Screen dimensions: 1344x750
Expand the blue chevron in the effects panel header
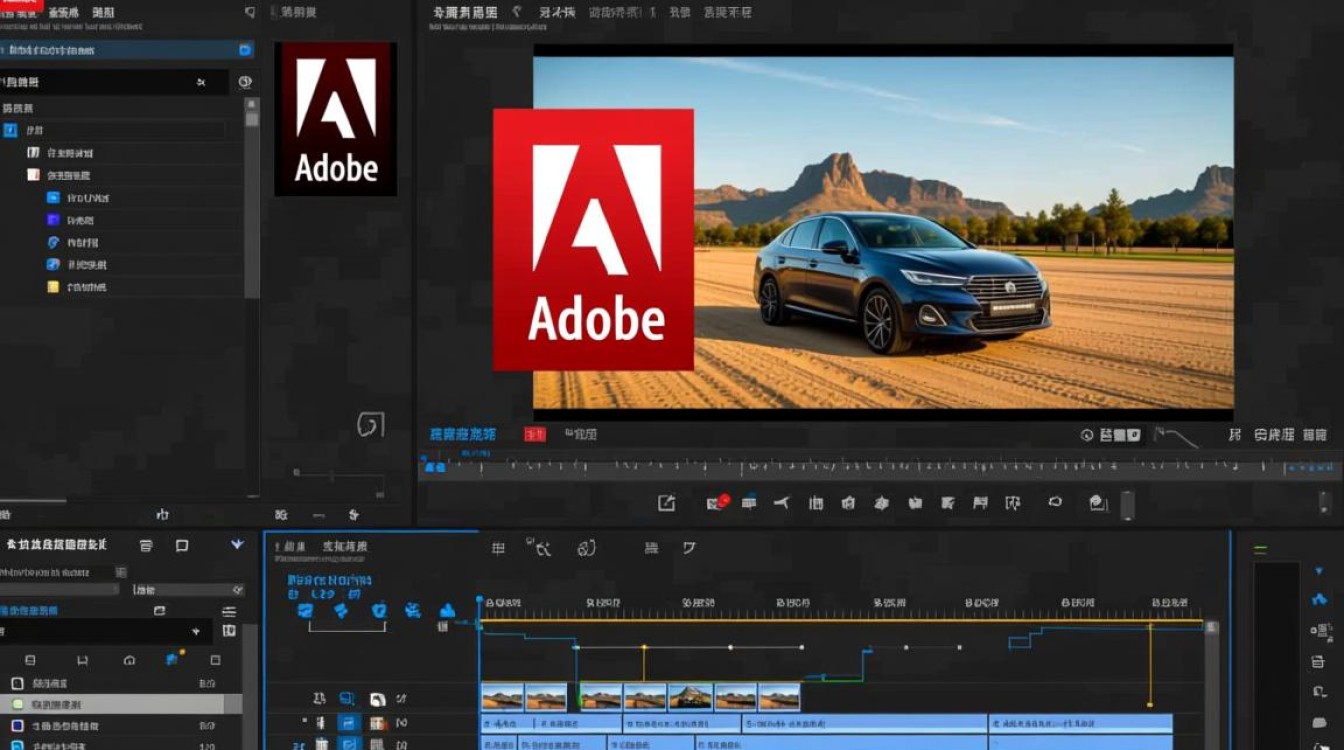(x=237, y=545)
